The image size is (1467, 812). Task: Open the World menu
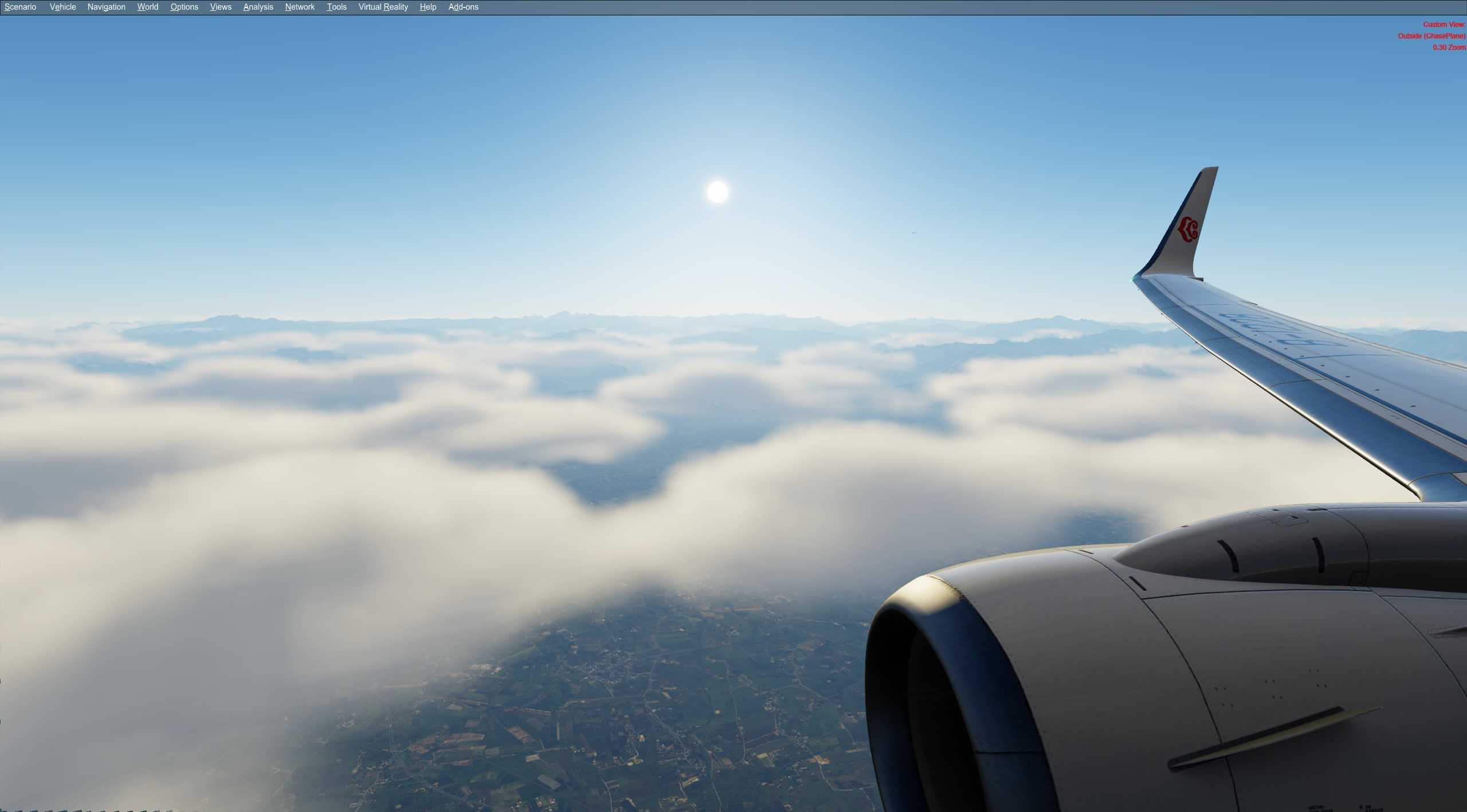point(147,7)
